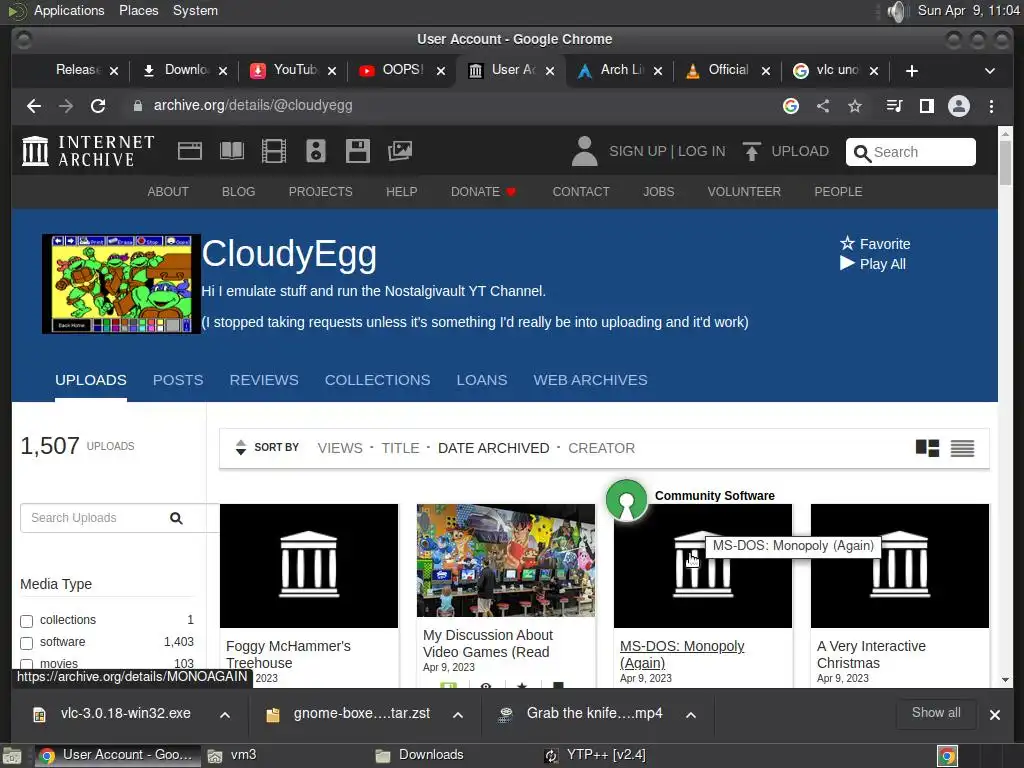
Task: Bookmark this page with star icon
Action: [855, 106]
